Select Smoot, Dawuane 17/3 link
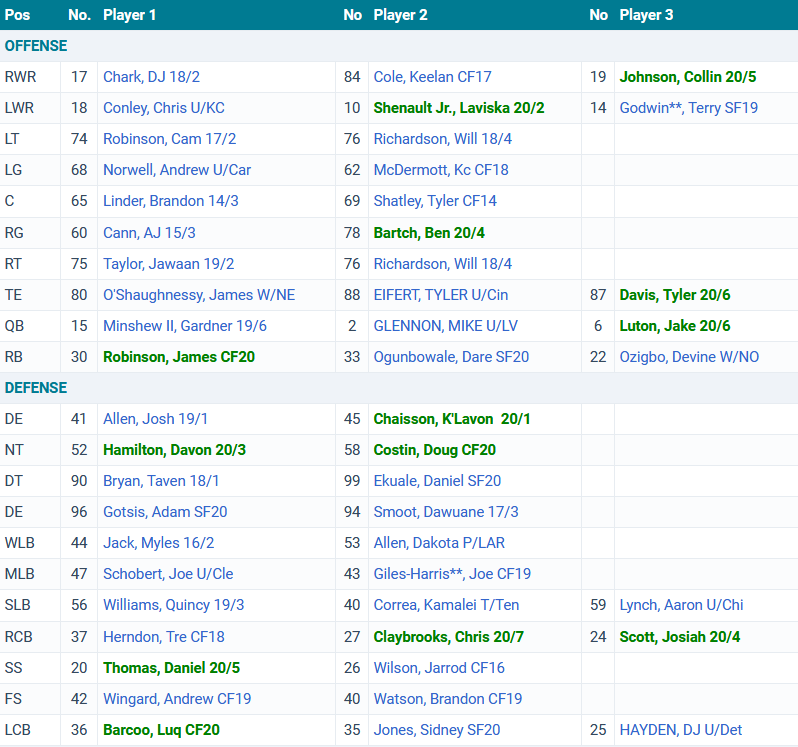 coord(446,512)
